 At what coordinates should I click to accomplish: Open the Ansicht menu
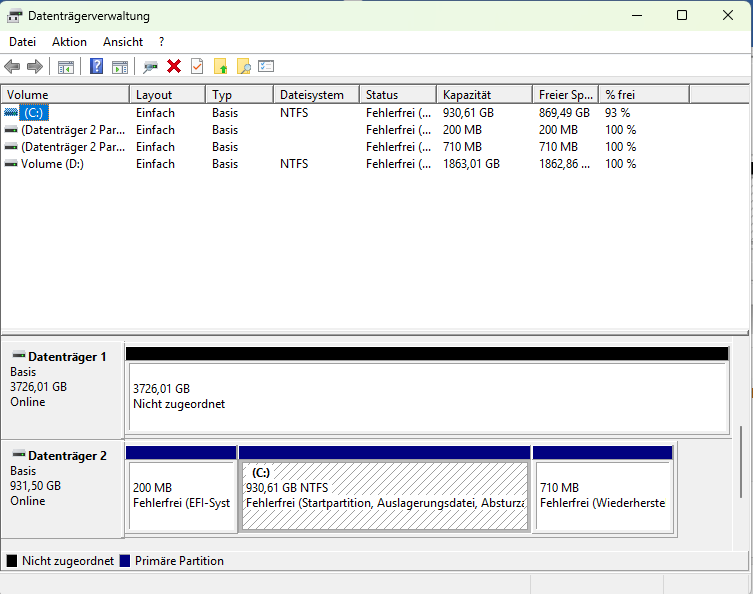point(123,42)
